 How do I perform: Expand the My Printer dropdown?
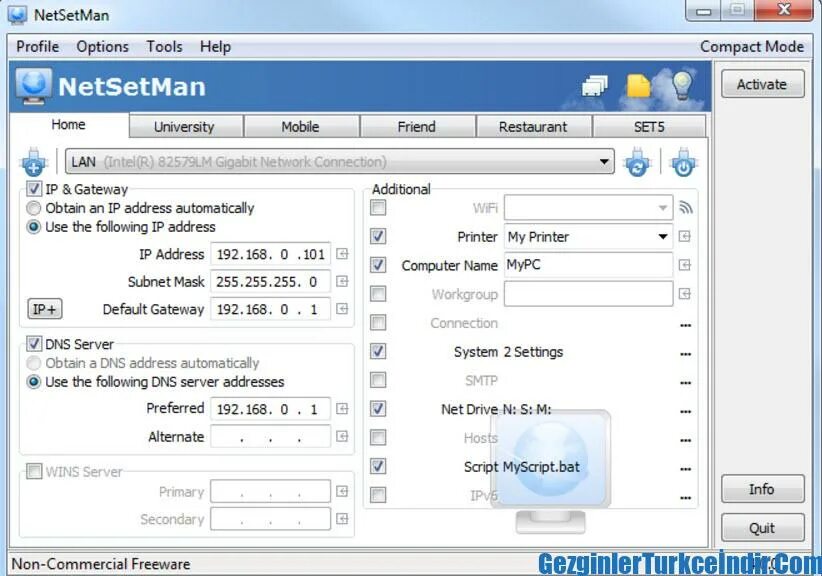663,236
